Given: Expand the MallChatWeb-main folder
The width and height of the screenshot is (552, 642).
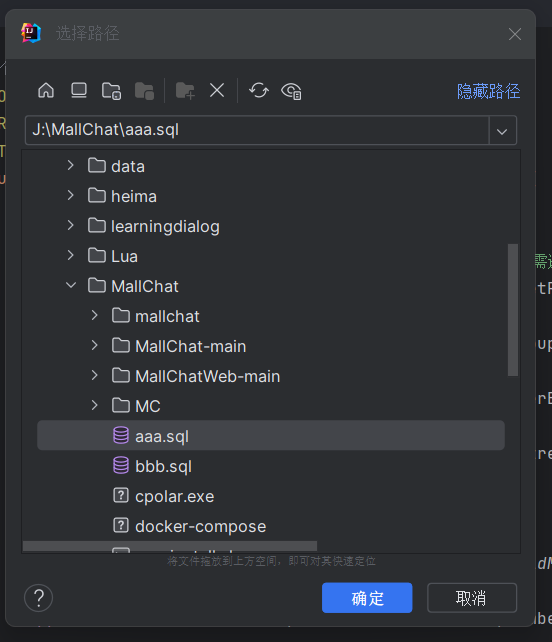Looking at the screenshot, I should [x=95, y=375].
